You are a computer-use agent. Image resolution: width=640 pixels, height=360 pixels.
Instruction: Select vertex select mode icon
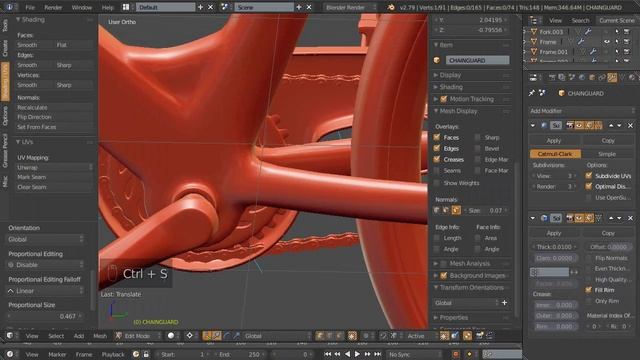pyautogui.click(x=320, y=336)
